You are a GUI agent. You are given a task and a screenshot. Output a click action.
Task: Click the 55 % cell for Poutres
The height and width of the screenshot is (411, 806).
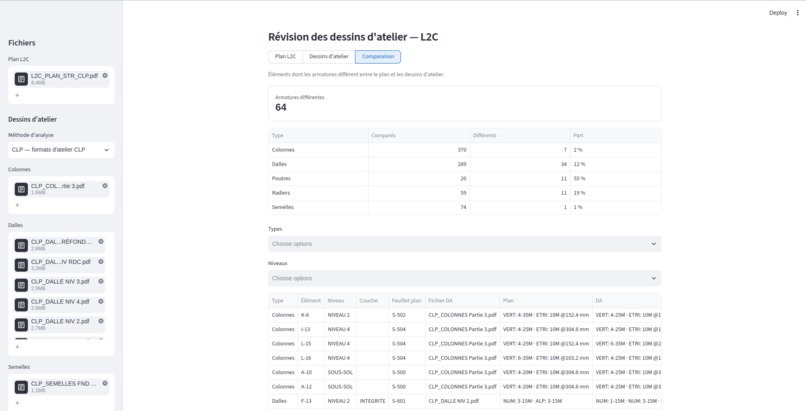point(615,179)
